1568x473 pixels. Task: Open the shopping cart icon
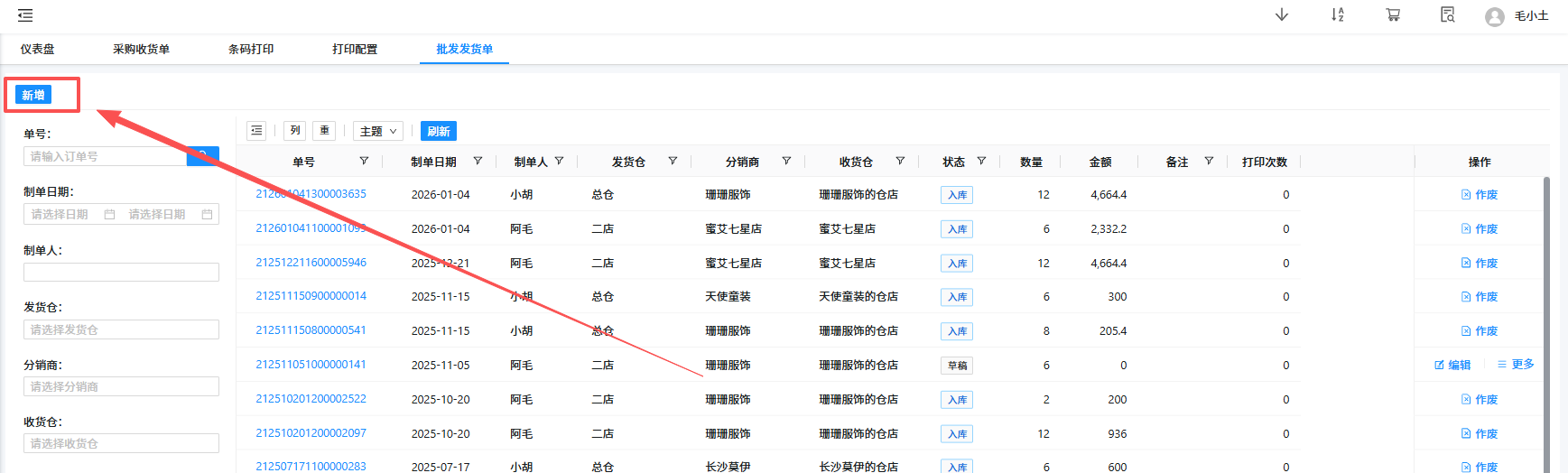(1393, 14)
